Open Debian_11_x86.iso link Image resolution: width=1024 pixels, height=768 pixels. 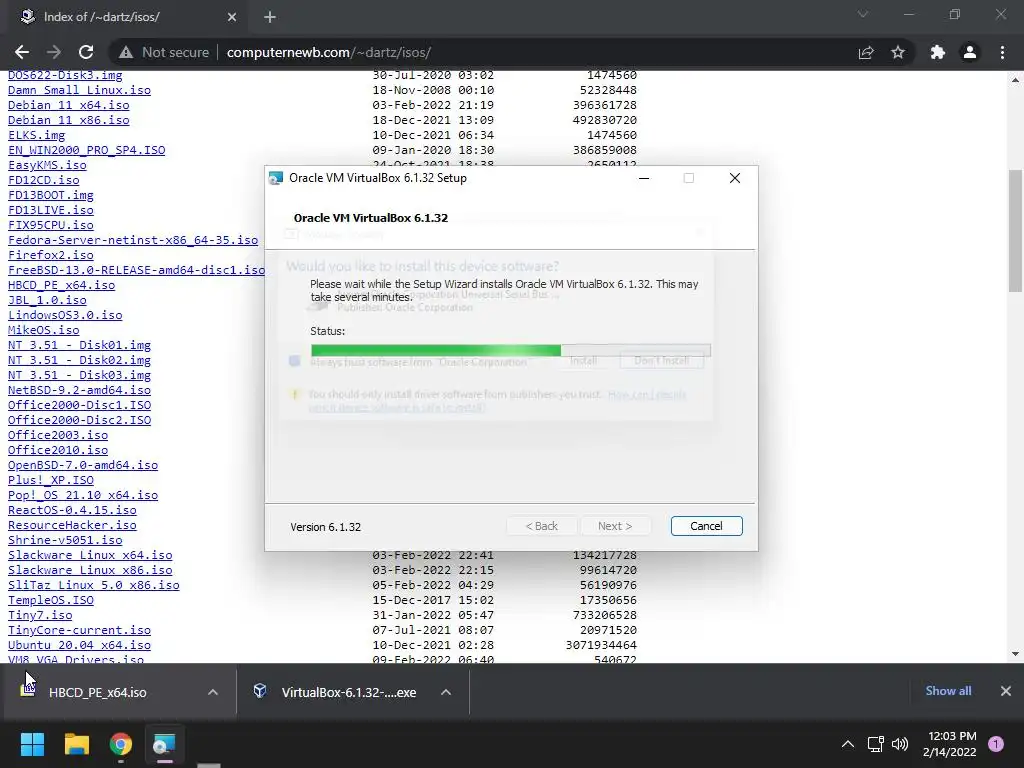coord(69,120)
